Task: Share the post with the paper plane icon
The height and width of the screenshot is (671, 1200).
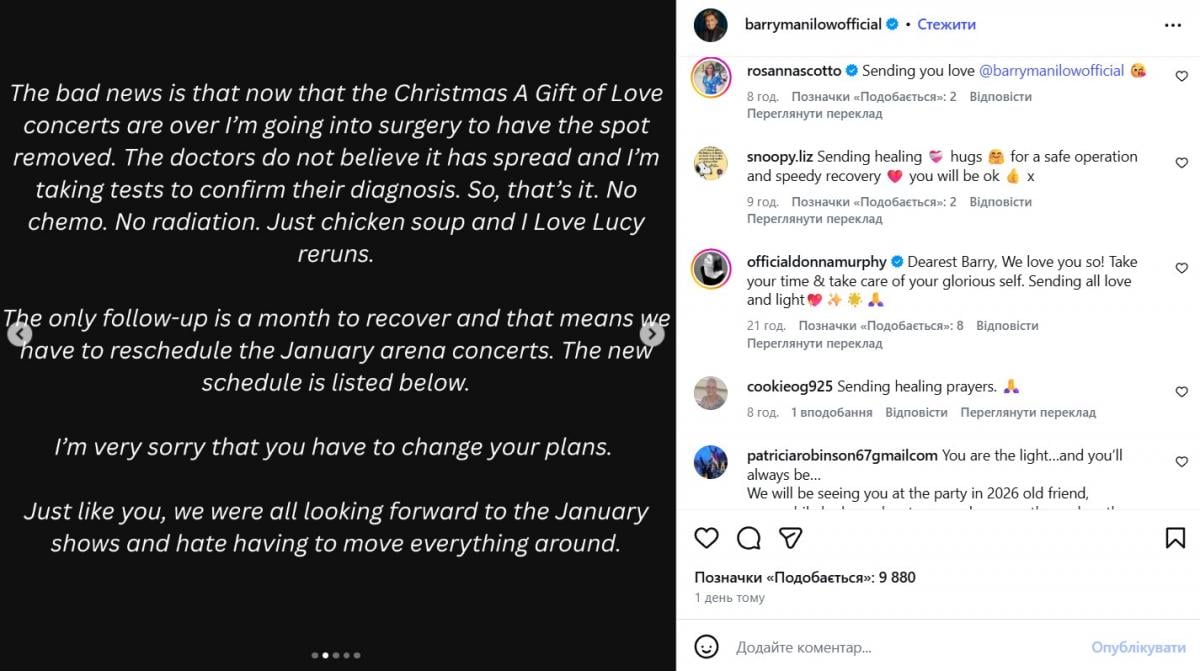Action: coord(791,538)
